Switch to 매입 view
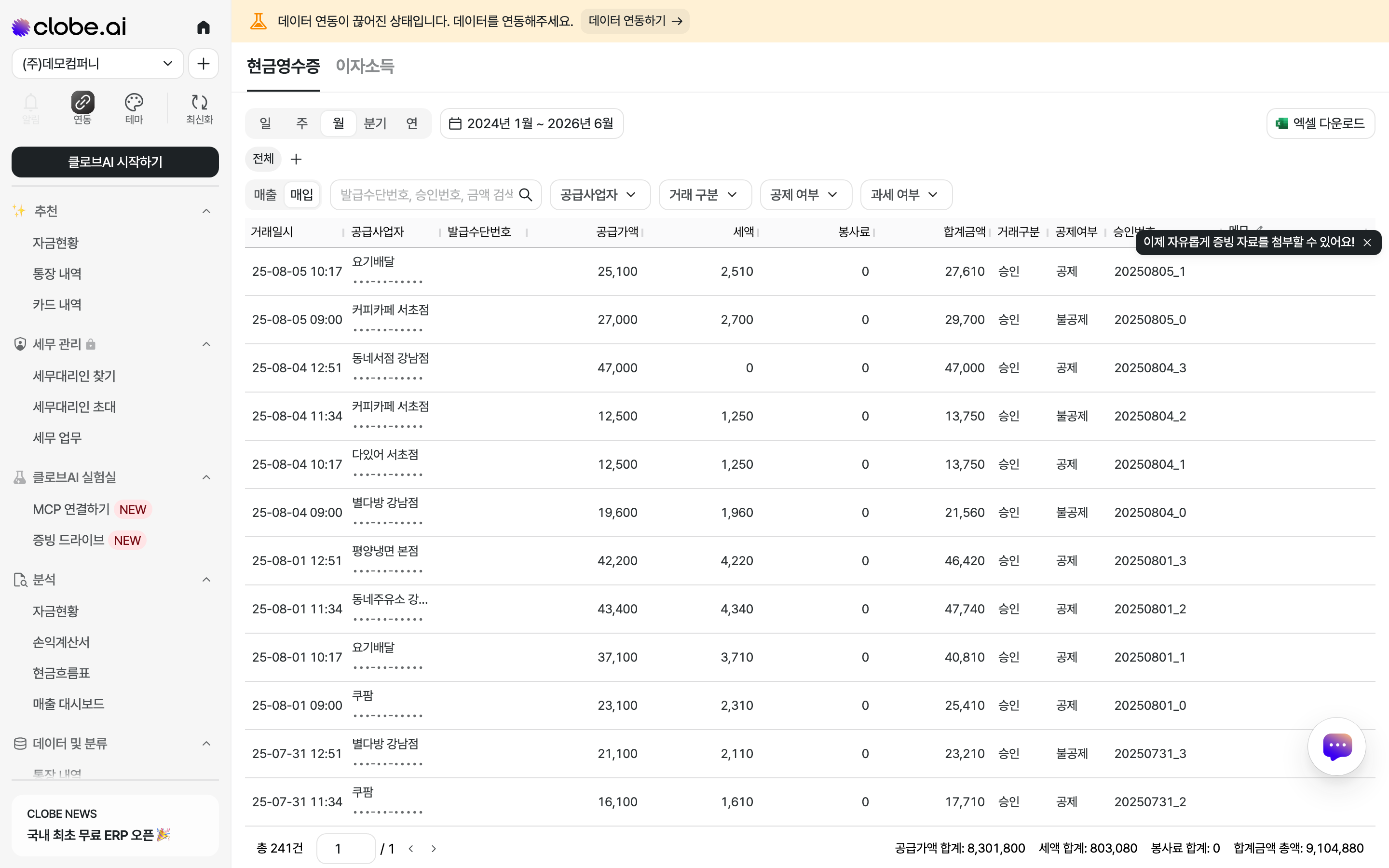Image resolution: width=1389 pixels, height=868 pixels. [302, 195]
